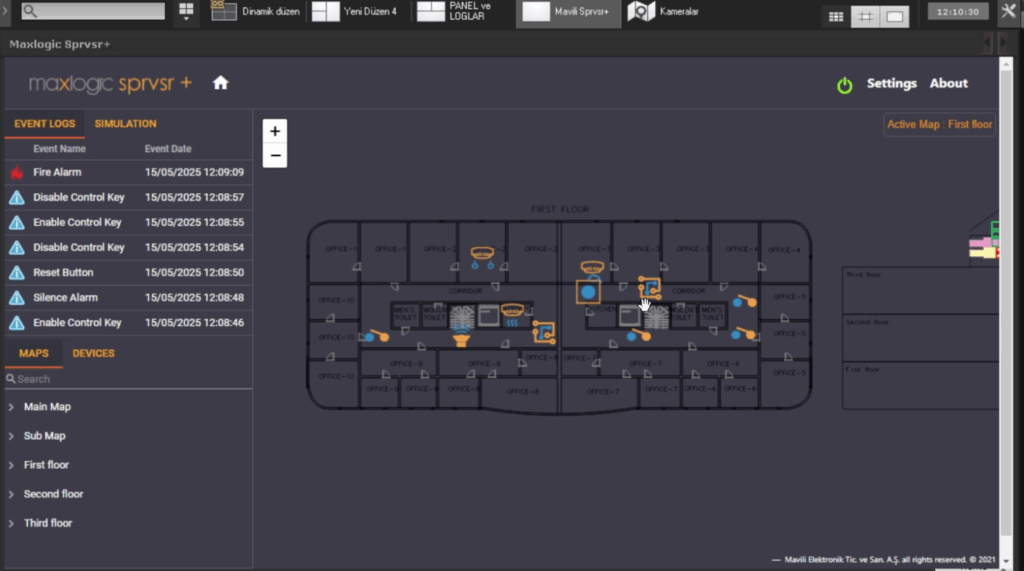Expand the First floor tree node
This screenshot has height=571, width=1024.
[11, 465]
